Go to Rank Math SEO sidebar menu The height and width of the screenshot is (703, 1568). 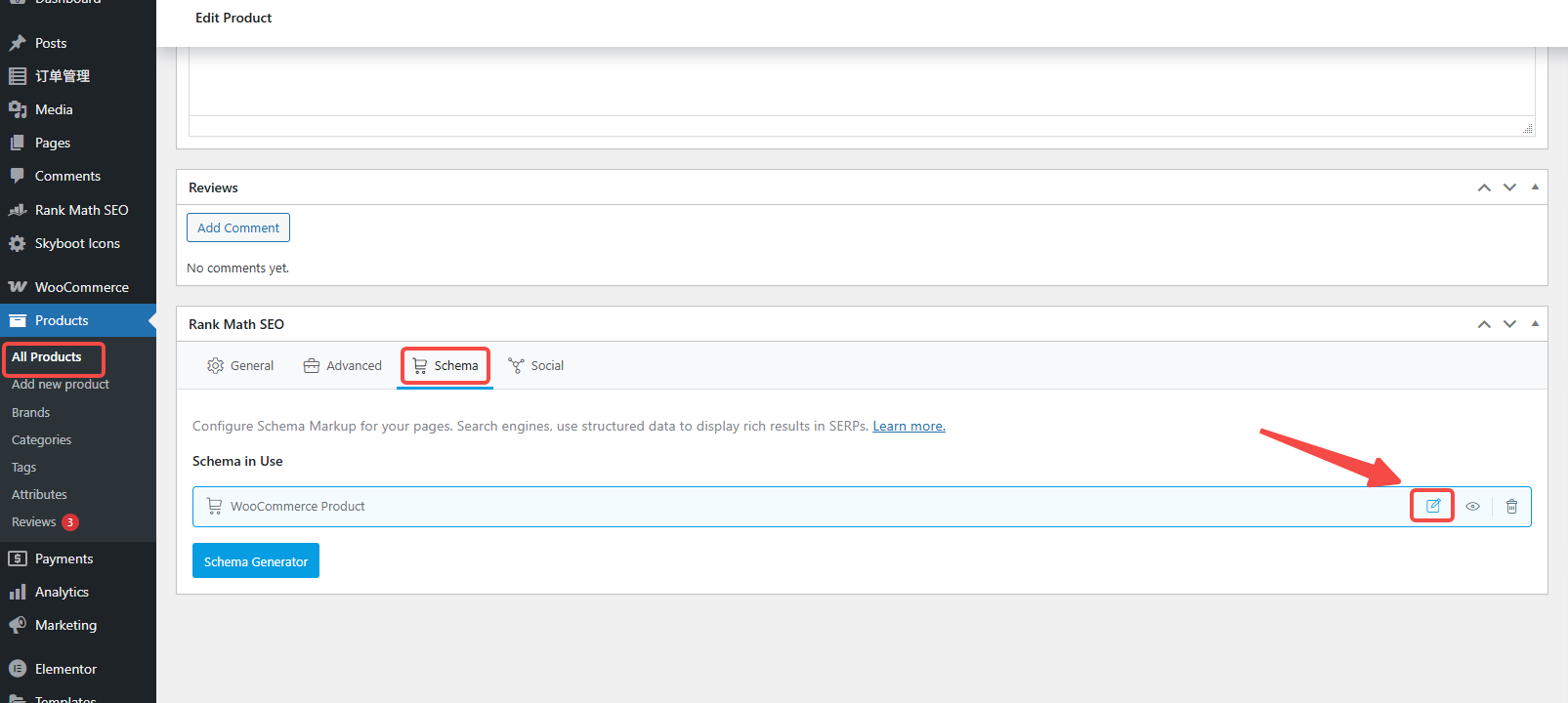tap(81, 210)
